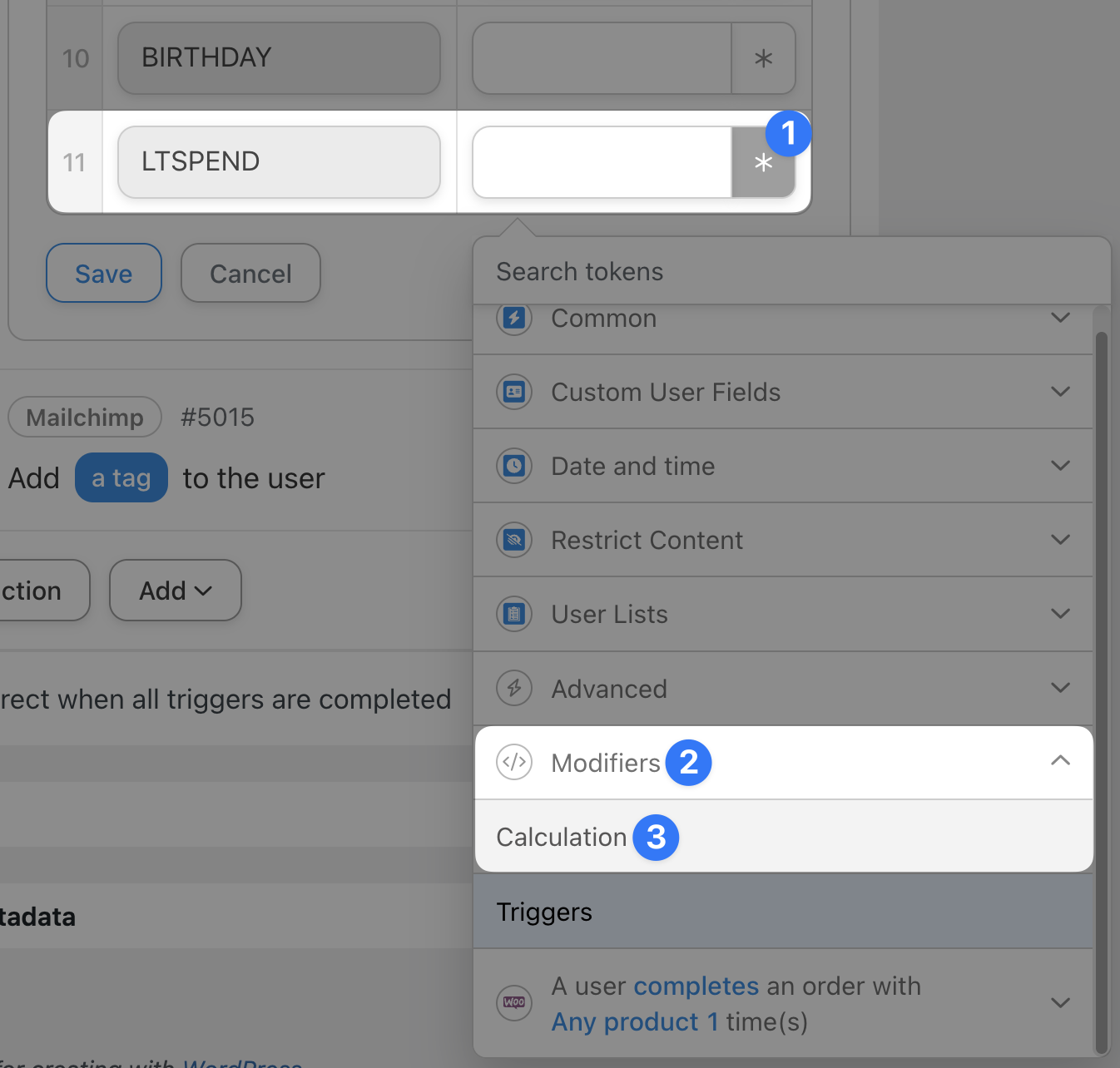Click the Common lightning bolt icon
Image resolution: width=1120 pixels, height=1068 pixels.
point(514,318)
